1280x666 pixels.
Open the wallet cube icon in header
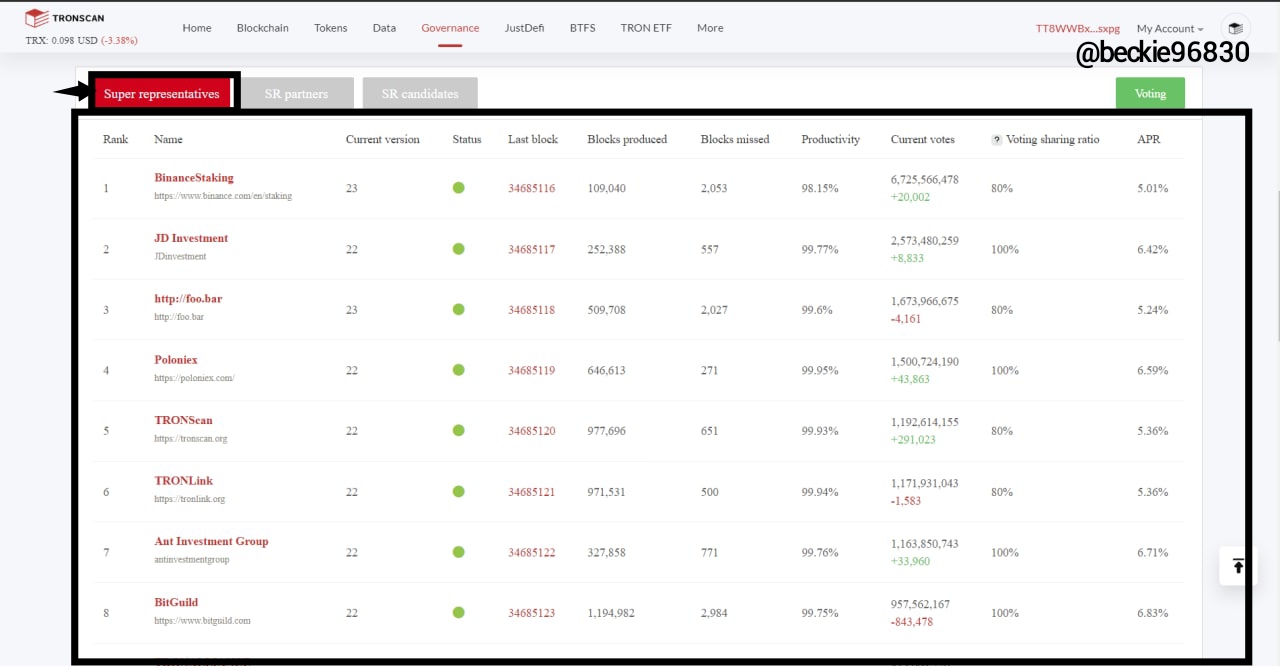tap(1236, 29)
